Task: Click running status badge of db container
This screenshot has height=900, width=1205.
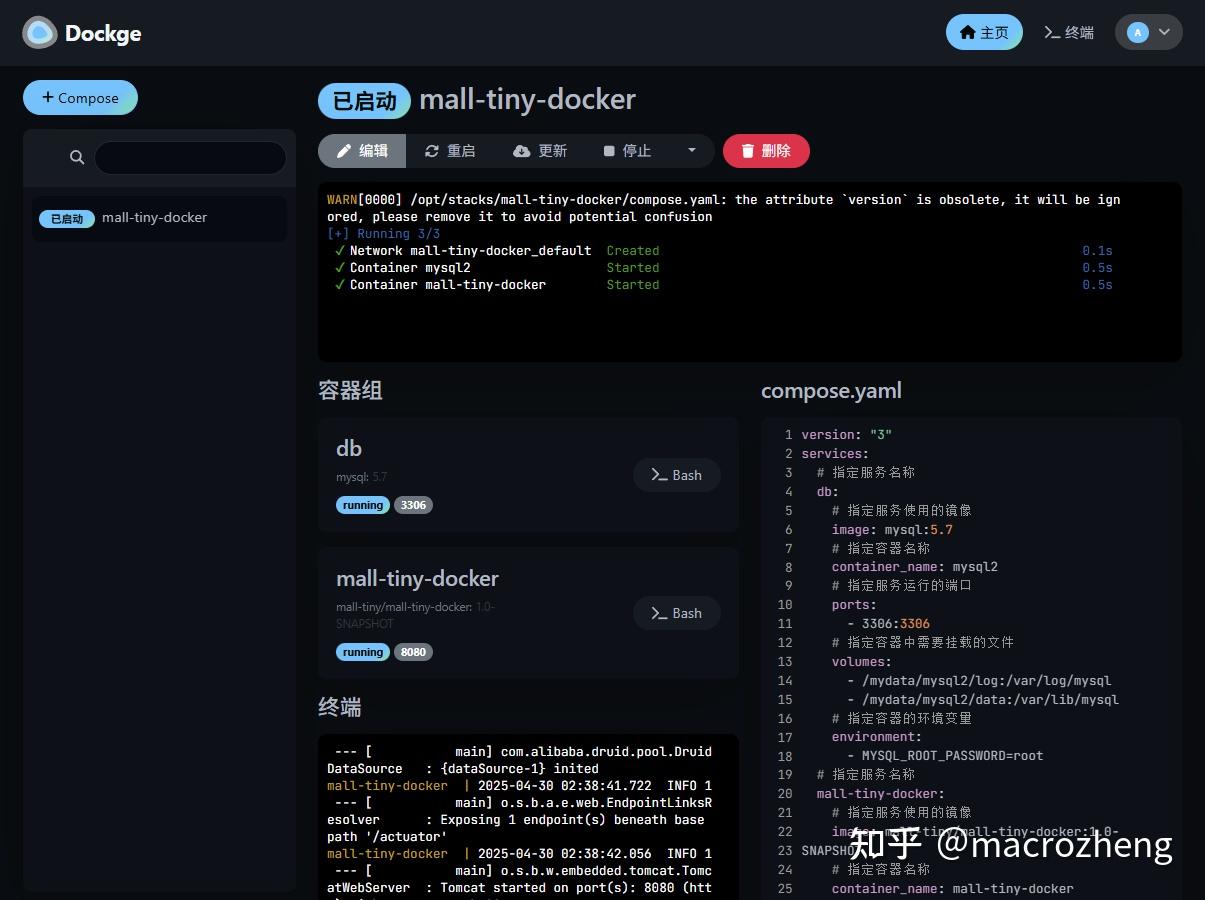Action: point(363,505)
